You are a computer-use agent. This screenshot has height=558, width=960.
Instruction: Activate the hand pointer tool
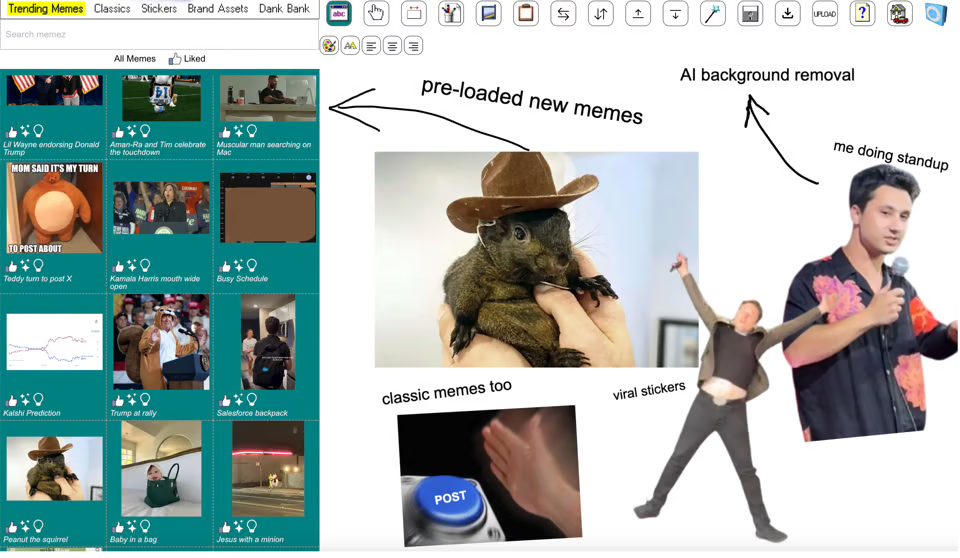376,14
